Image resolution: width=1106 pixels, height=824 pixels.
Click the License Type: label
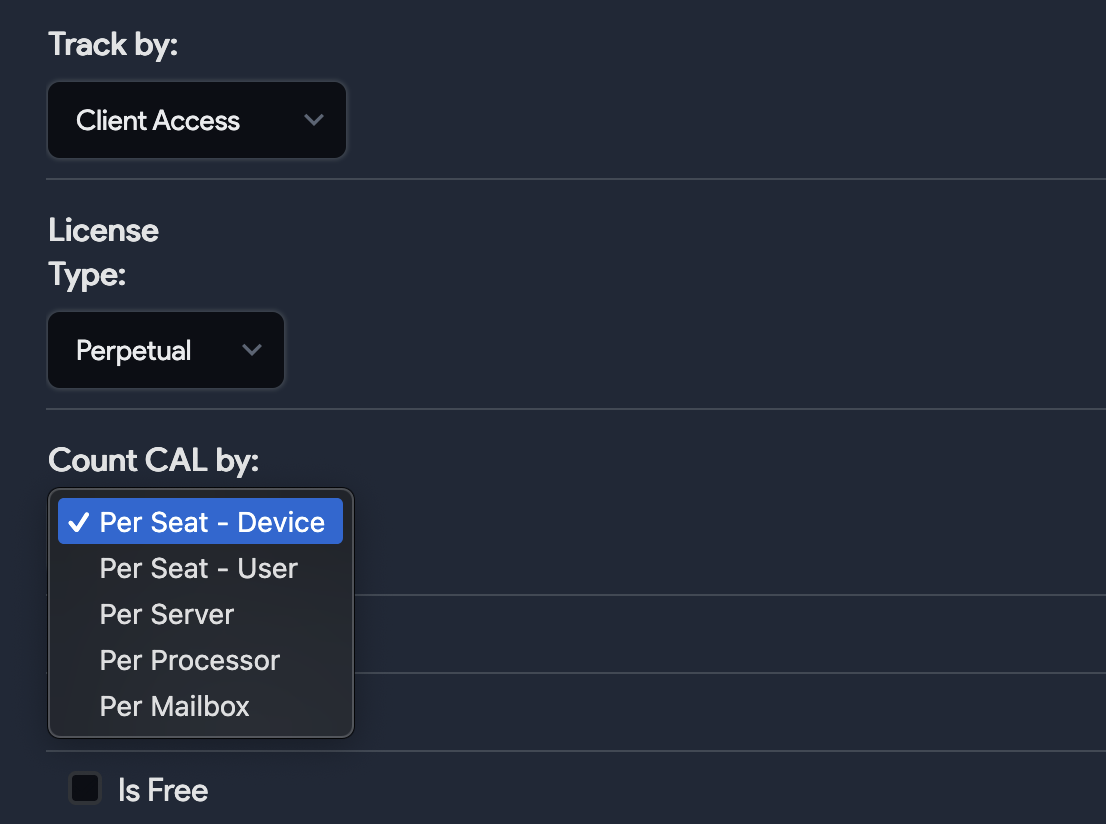[x=103, y=252]
